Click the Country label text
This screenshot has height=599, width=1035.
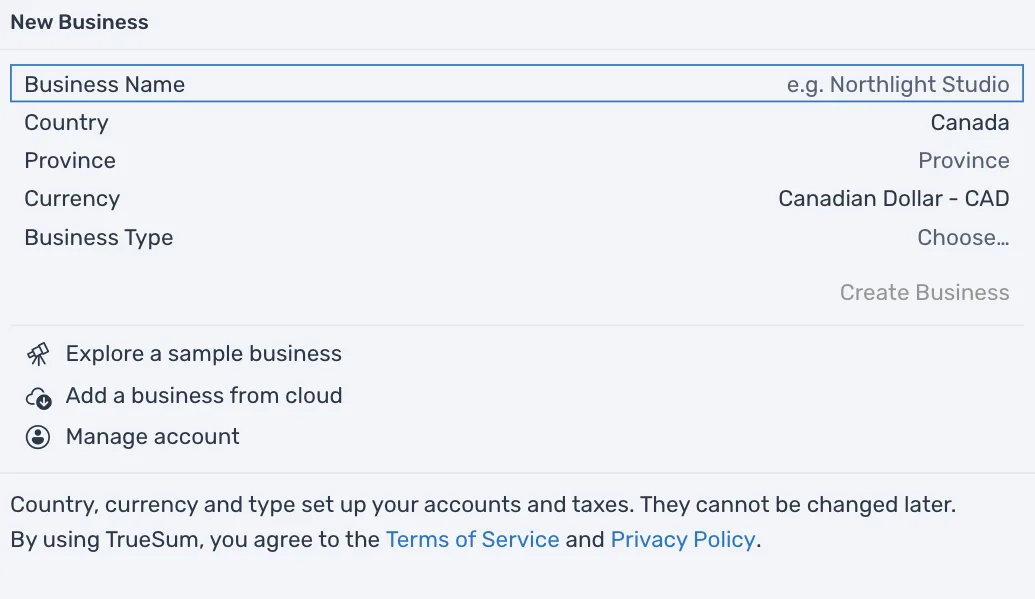(66, 122)
